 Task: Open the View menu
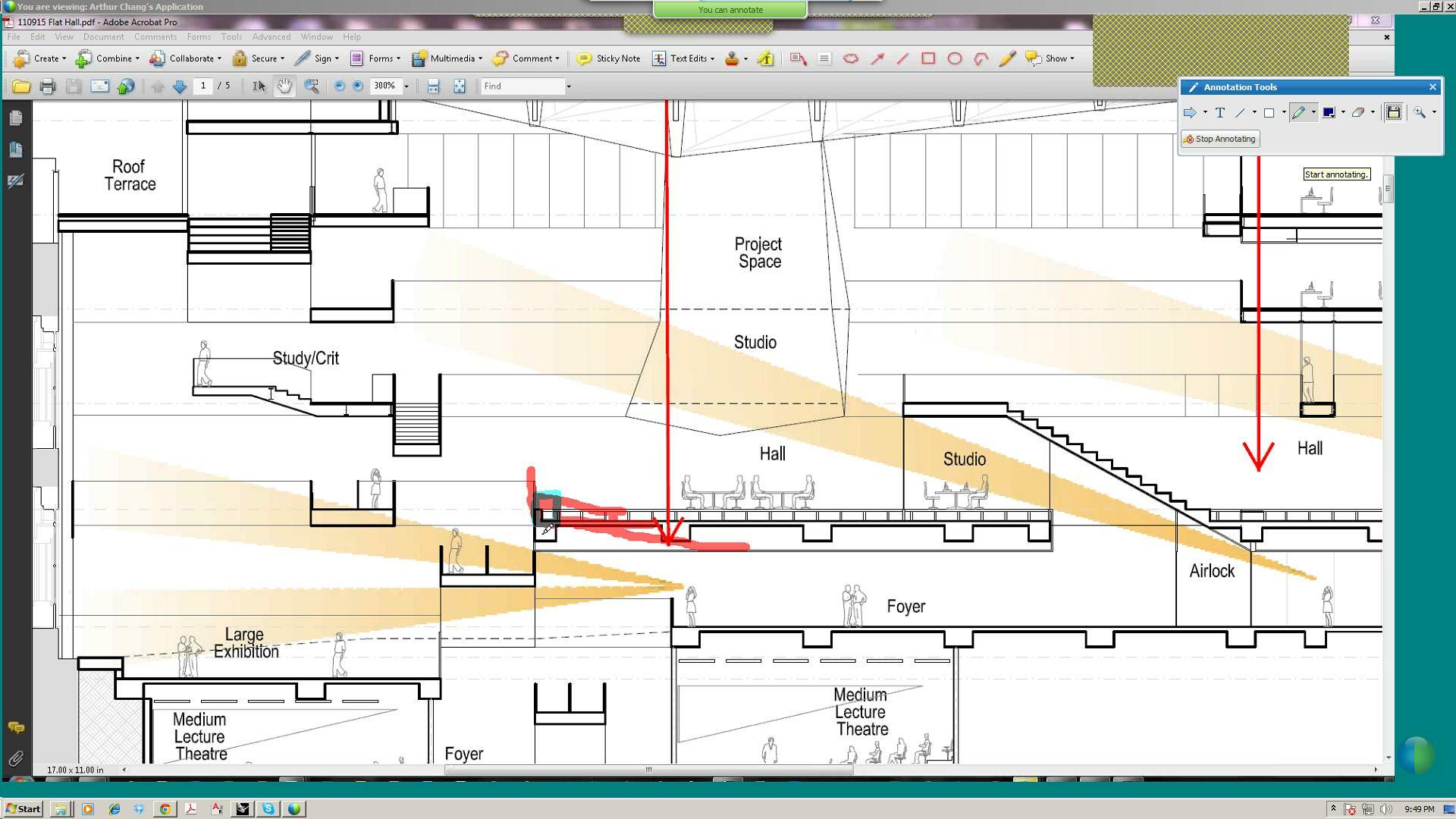click(x=64, y=36)
